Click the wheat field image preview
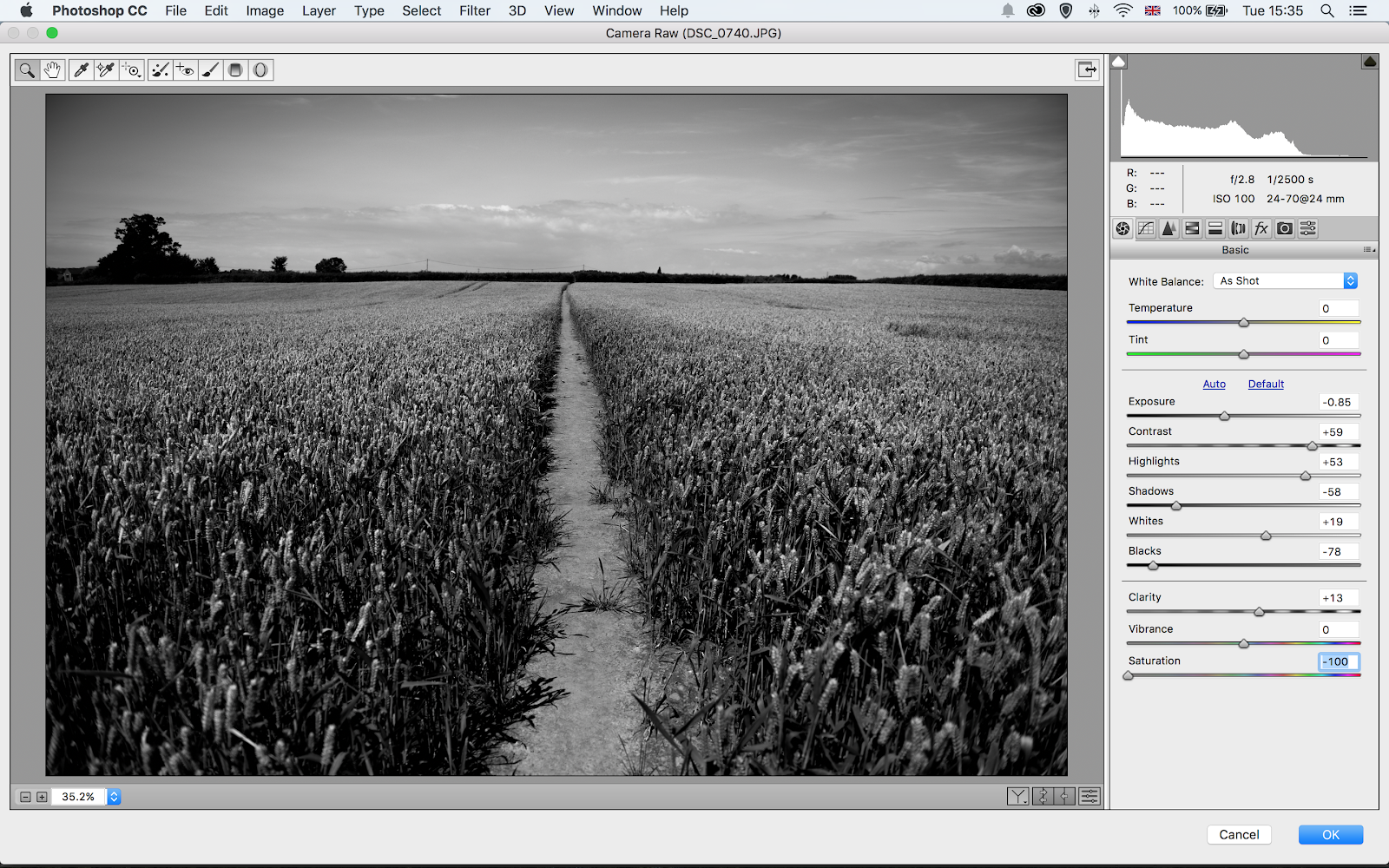The height and width of the screenshot is (868, 1389). point(556,435)
